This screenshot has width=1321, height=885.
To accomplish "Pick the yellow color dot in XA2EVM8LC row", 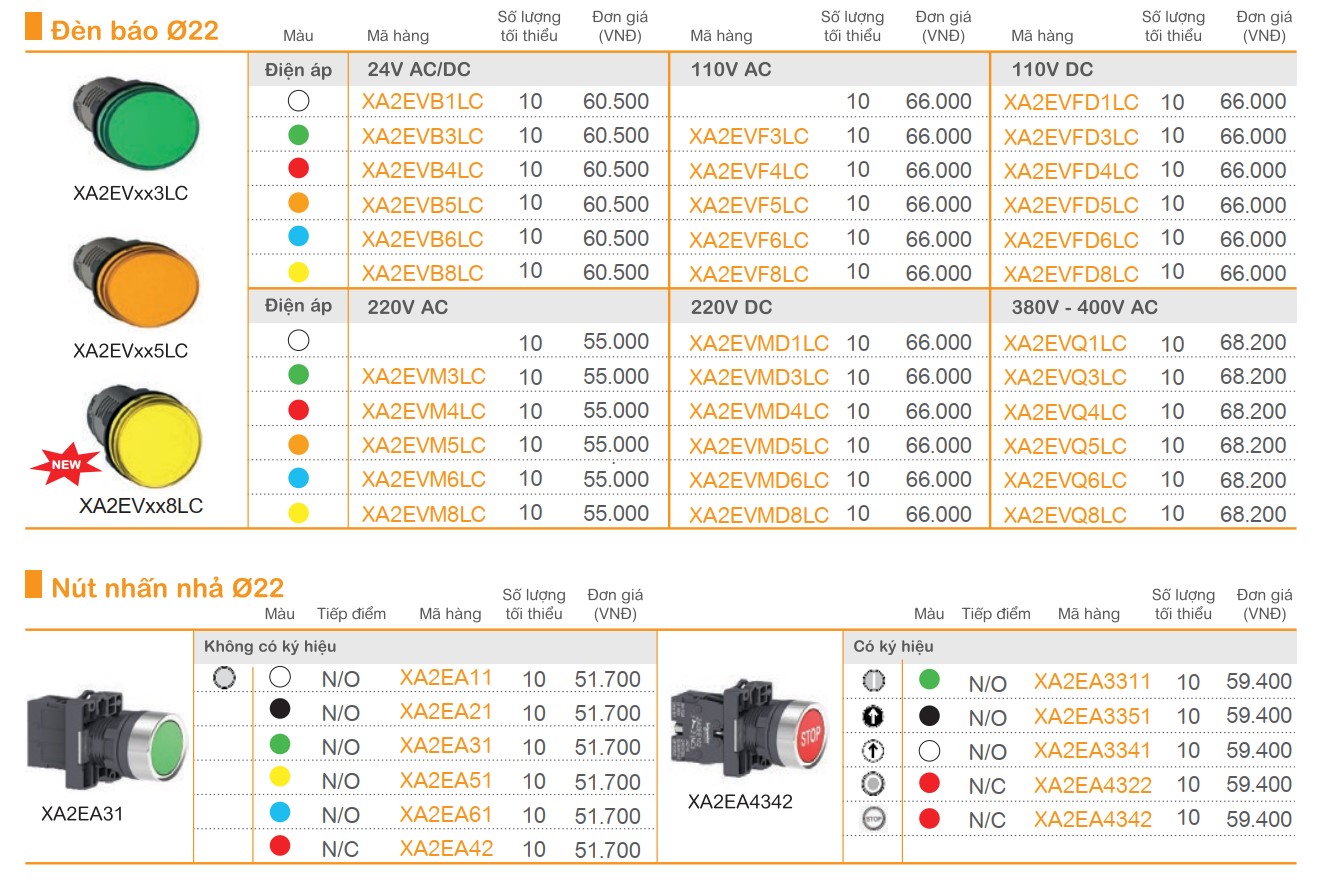I will coord(298,513).
